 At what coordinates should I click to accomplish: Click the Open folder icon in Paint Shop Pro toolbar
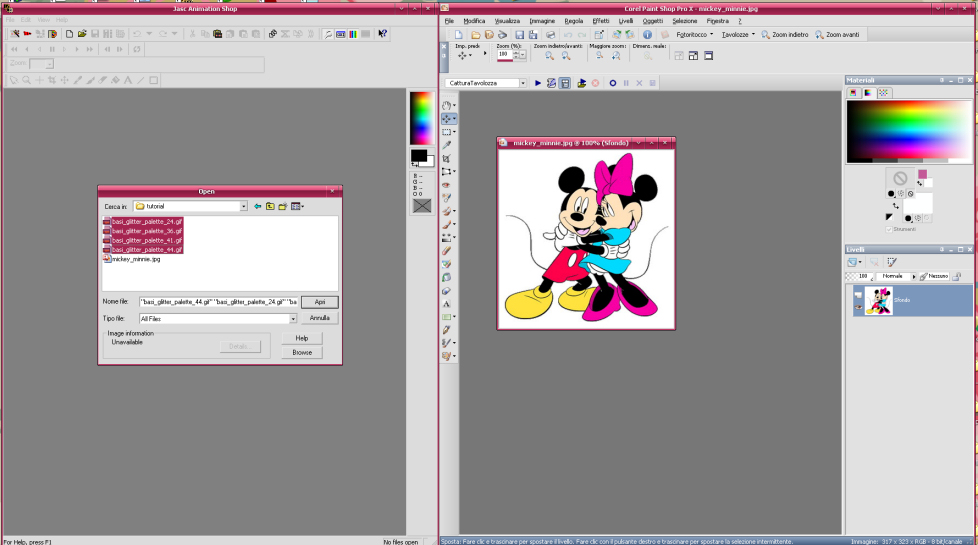click(x=475, y=35)
